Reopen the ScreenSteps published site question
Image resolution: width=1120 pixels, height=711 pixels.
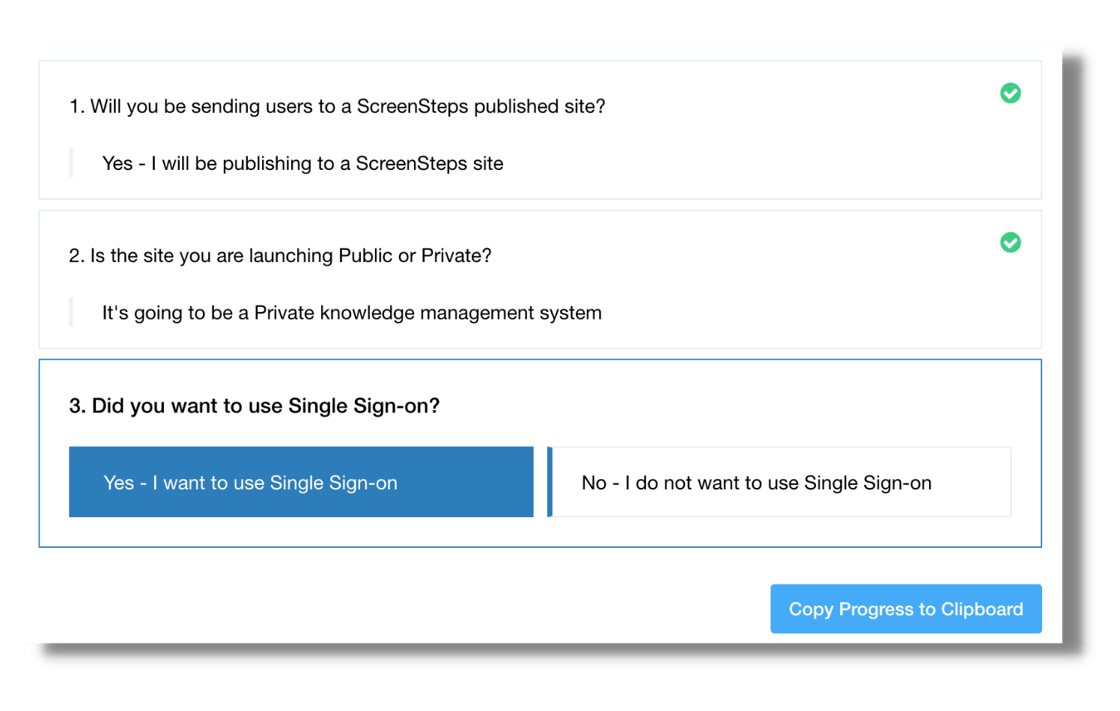coord(347,106)
